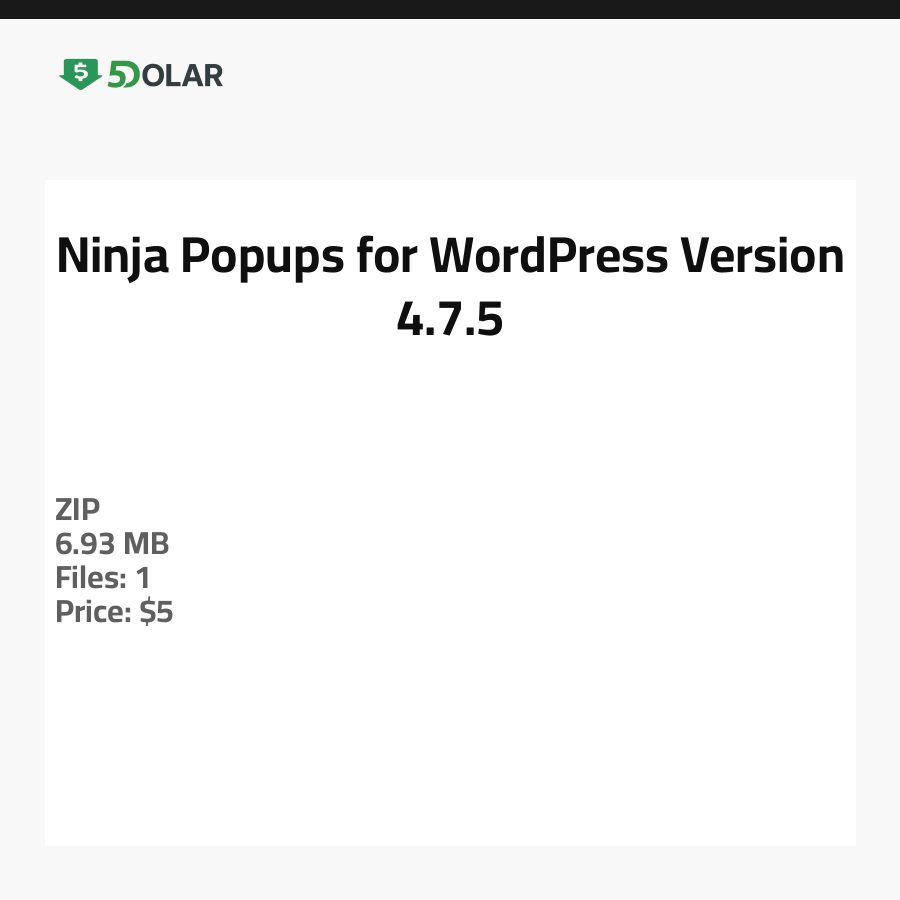This screenshot has height=900, width=900.
Task: Select the ZIP file type label
Action: click(78, 510)
